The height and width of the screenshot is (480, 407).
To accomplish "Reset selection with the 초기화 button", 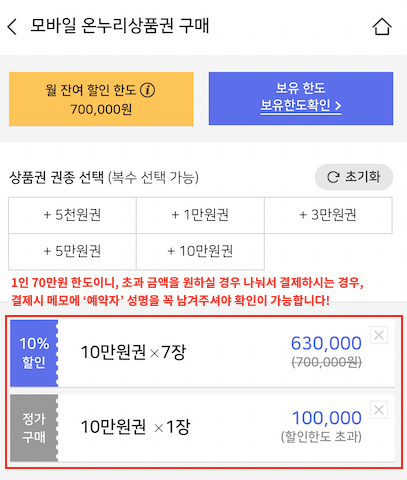I will coord(354,177).
